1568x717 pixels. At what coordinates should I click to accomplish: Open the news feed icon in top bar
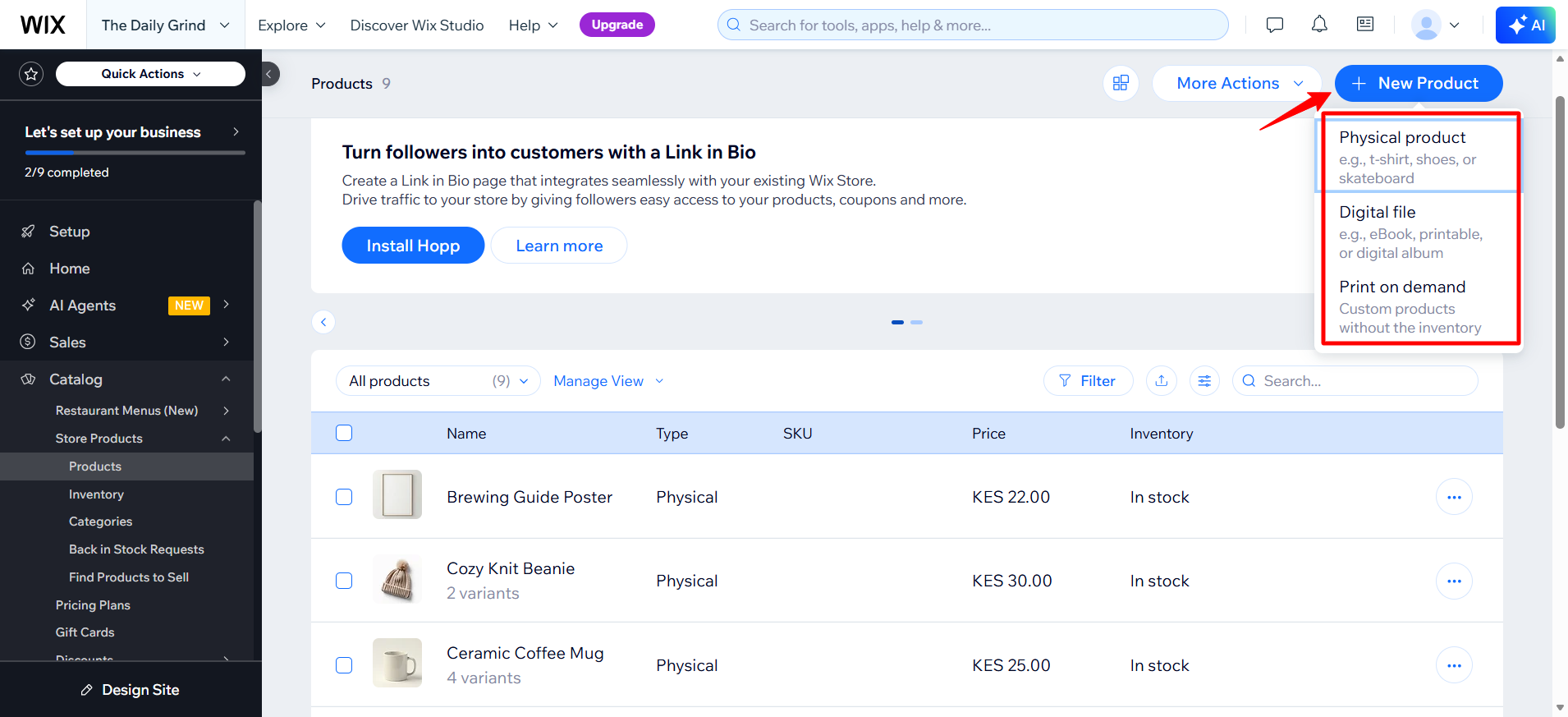(x=1365, y=25)
